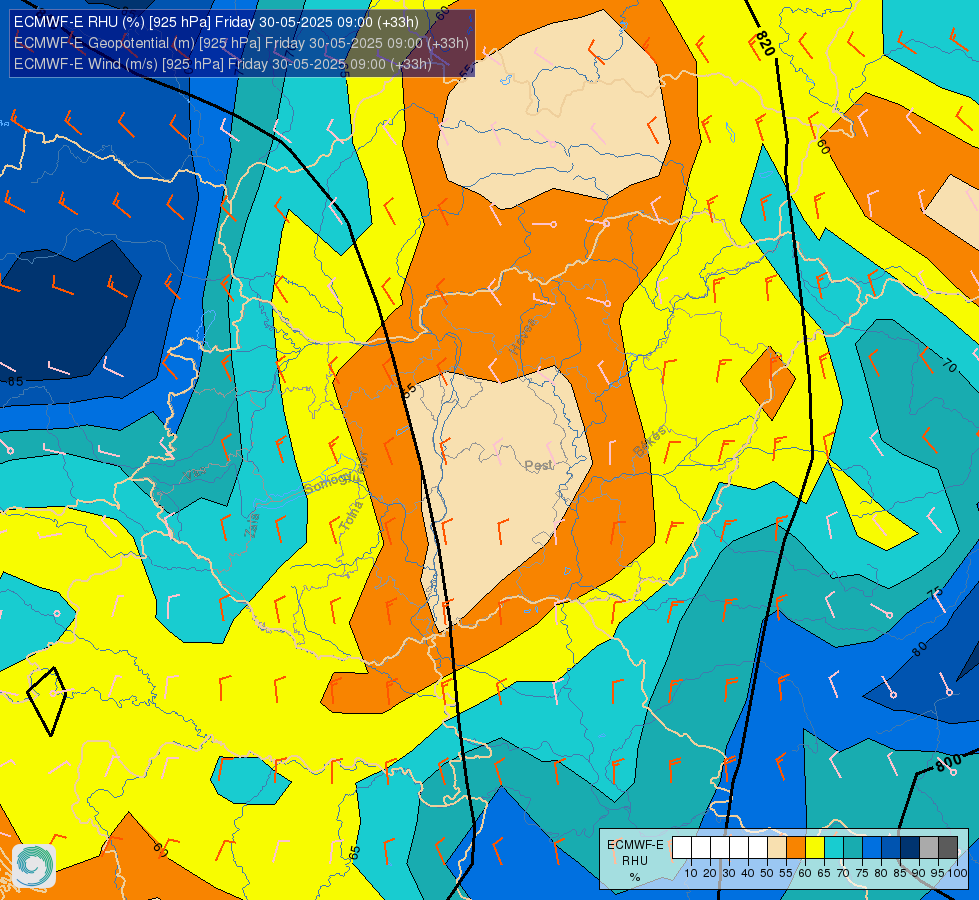Click the Pest county label

click(x=538, y=465)
